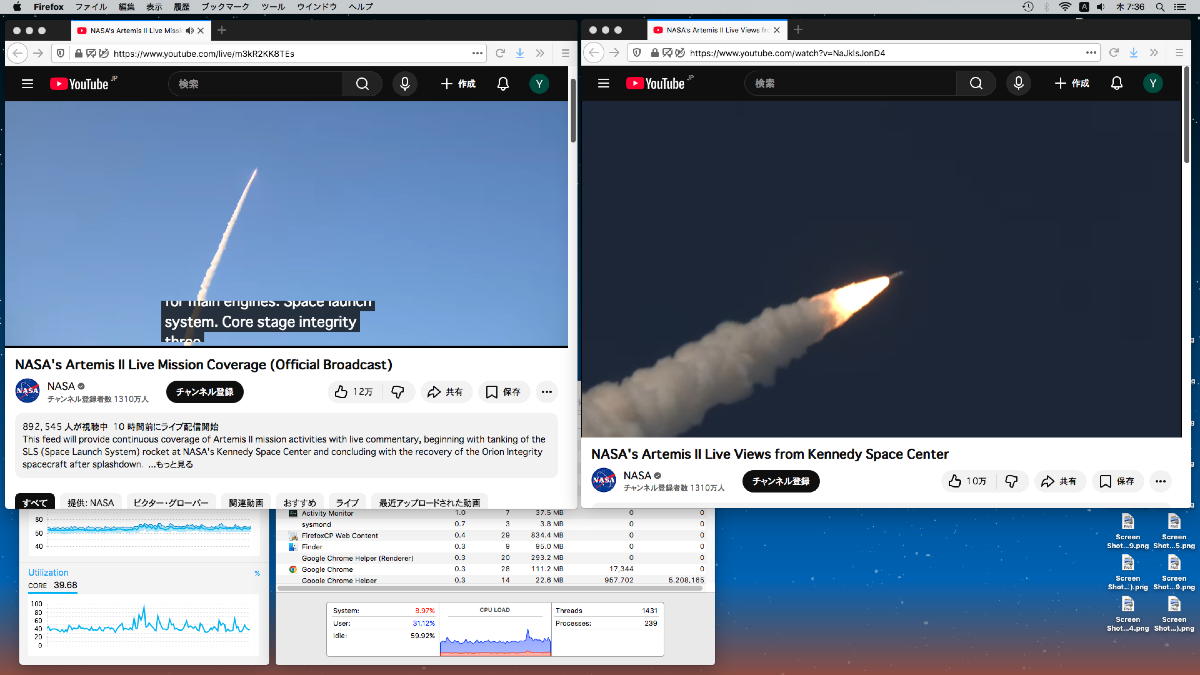
Task: Select the ビクター・グローバー filter chip
Action: click(171, 503)
